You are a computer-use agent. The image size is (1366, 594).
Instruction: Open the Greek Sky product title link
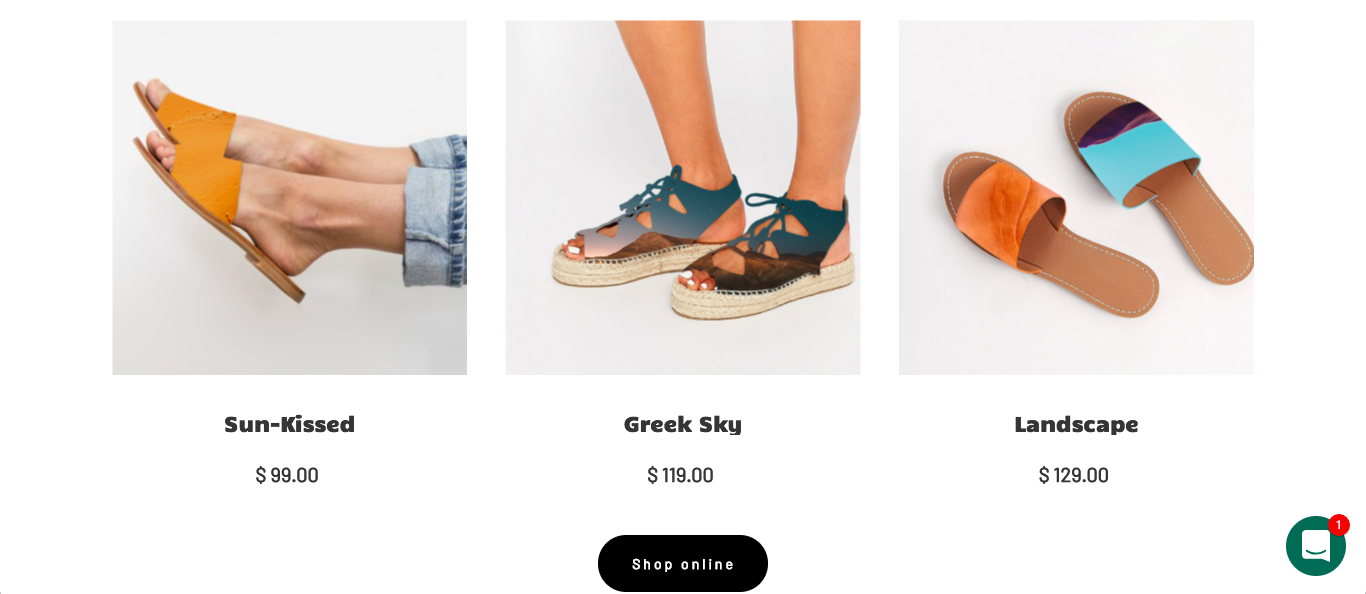(682, 424)
